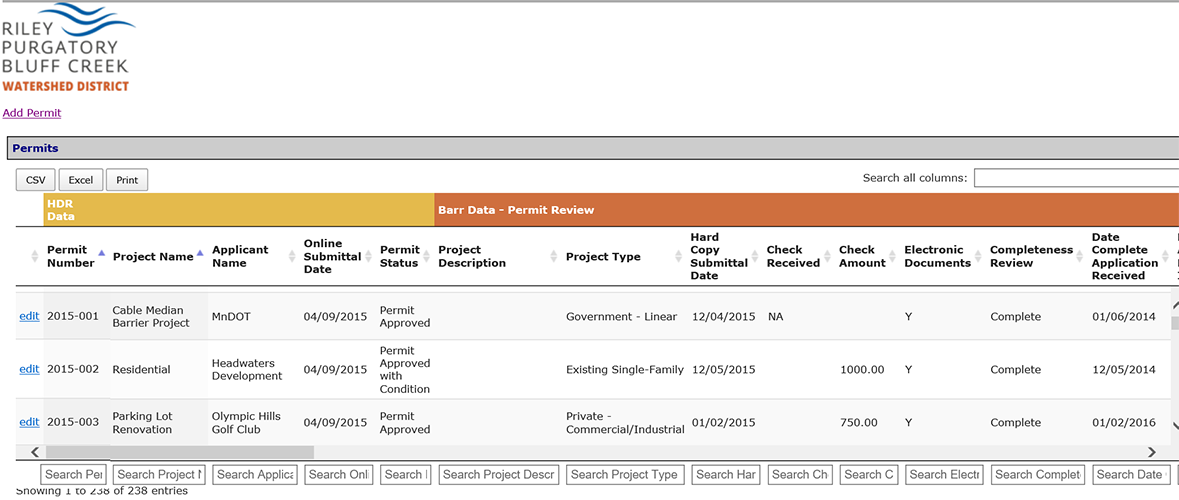Click the Search Project Type filter box
This screenshot has width=1179, height=500.
tap(625, 475)
